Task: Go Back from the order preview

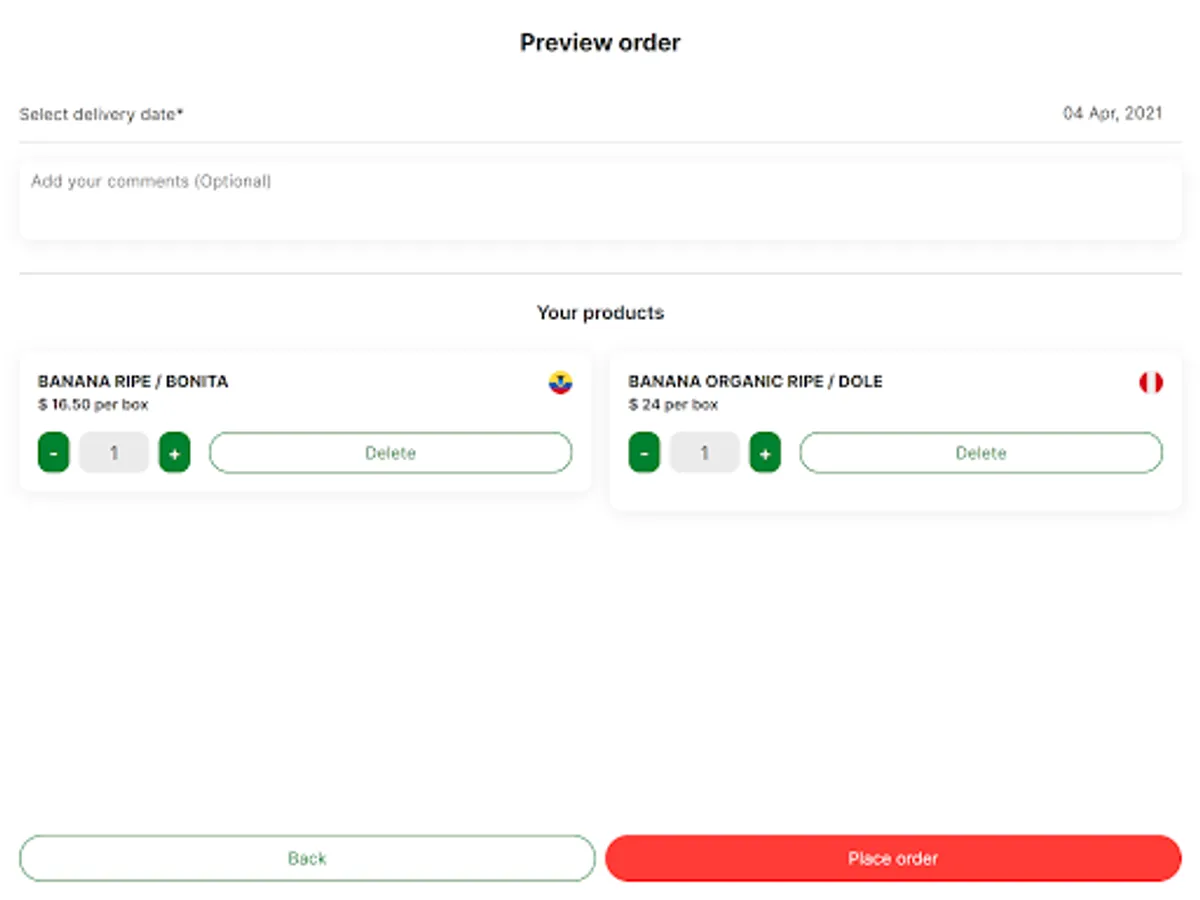Action: (x=307, y=858)
